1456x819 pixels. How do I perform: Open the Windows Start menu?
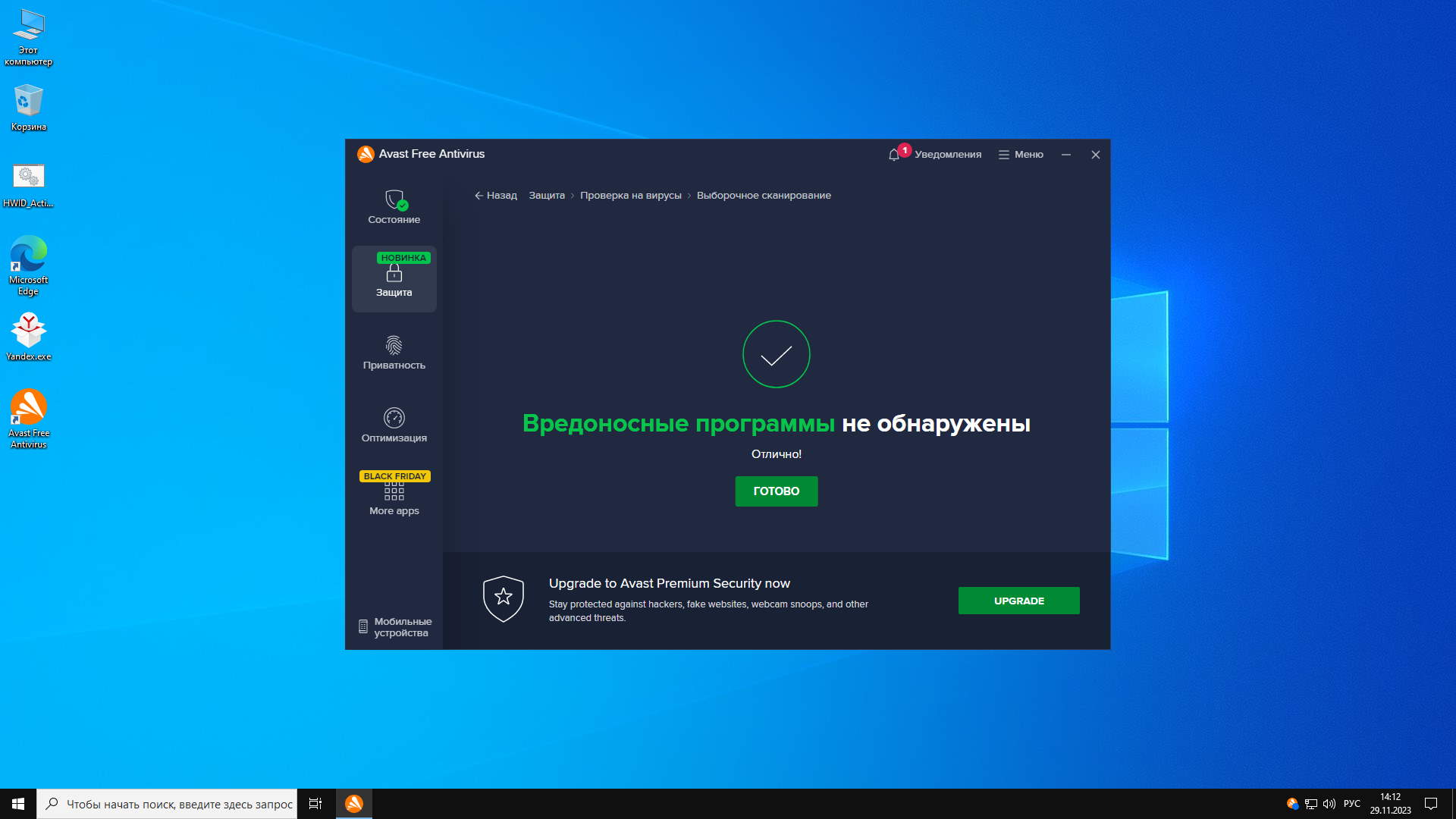tap(18, 804)
